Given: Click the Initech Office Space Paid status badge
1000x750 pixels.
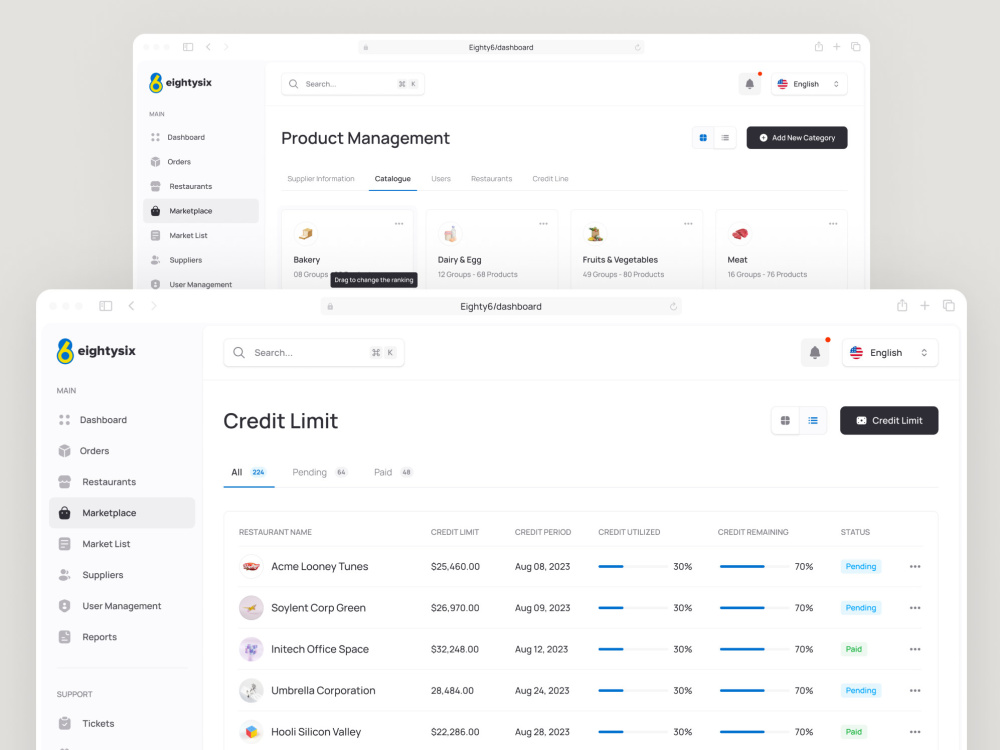Looking at the screenshot, I should click(853, 649).
